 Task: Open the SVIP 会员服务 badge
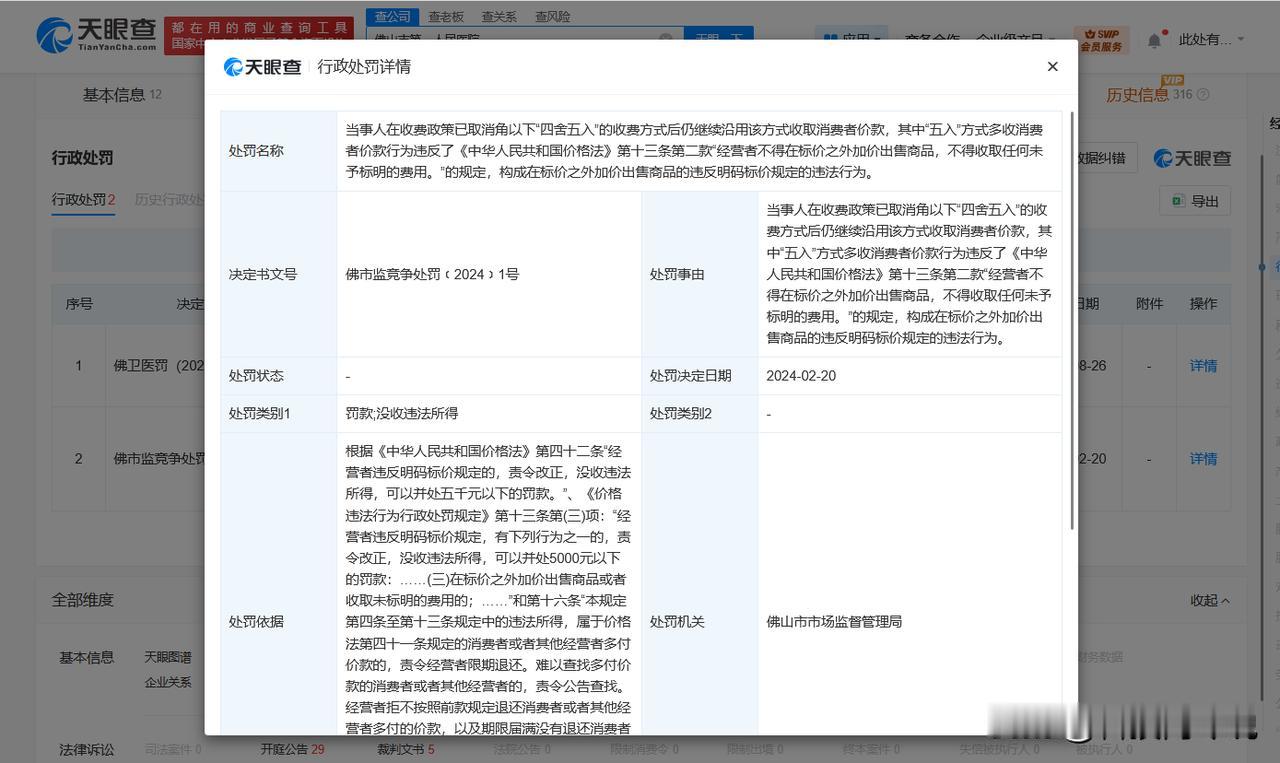1102,40
